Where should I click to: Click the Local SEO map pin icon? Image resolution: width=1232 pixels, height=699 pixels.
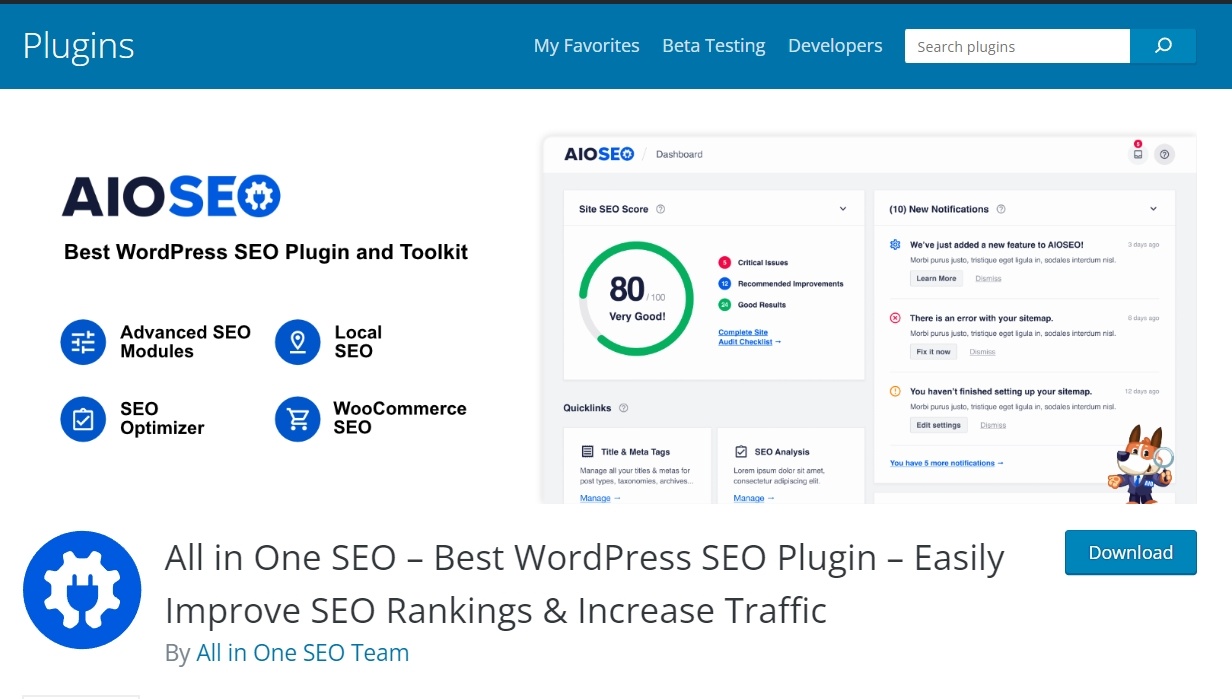tap(297, 342)
